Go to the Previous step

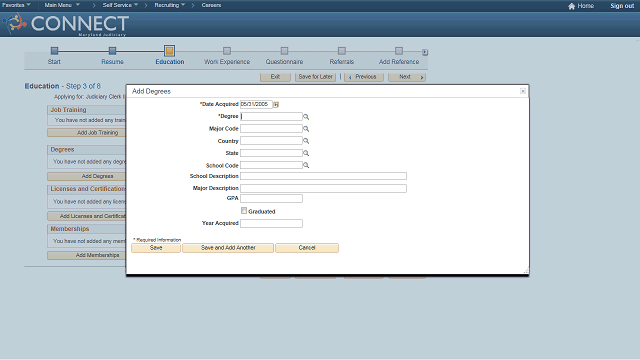click(364, 77)
